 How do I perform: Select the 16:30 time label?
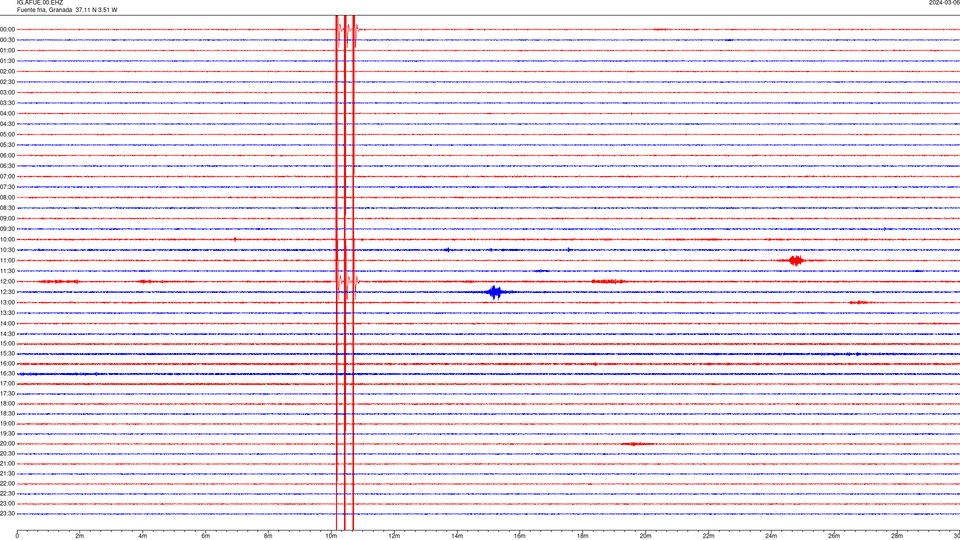tap(7, 373)
